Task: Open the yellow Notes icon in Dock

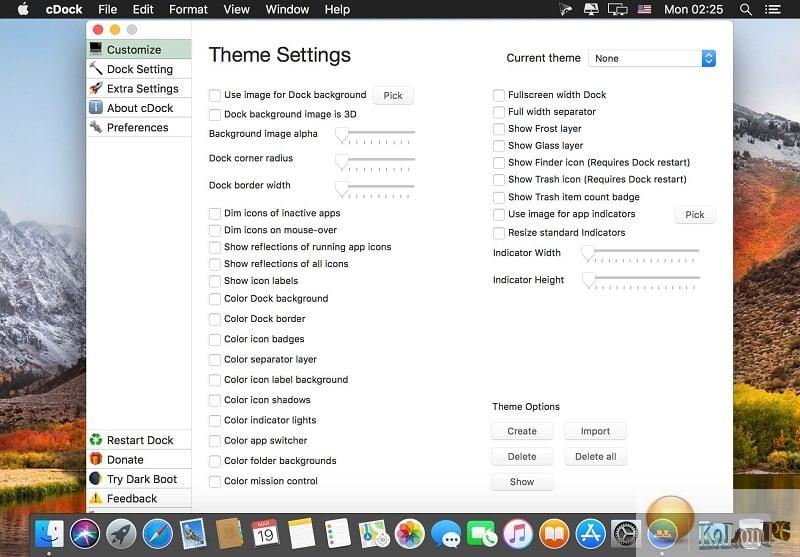Action: point(302,534)
